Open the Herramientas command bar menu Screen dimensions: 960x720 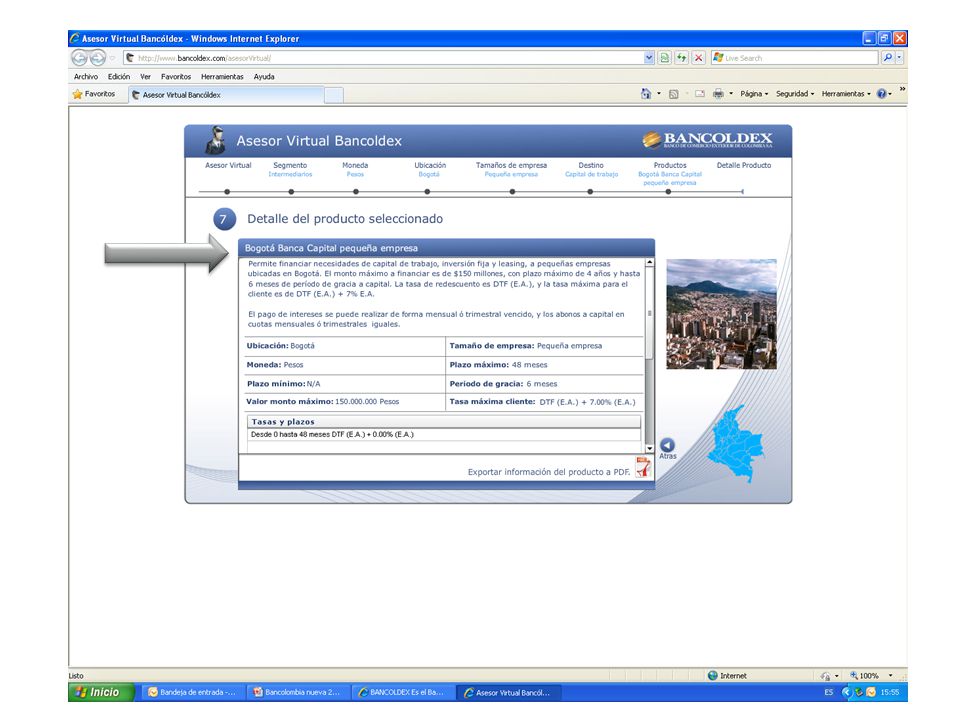[846, 94]
